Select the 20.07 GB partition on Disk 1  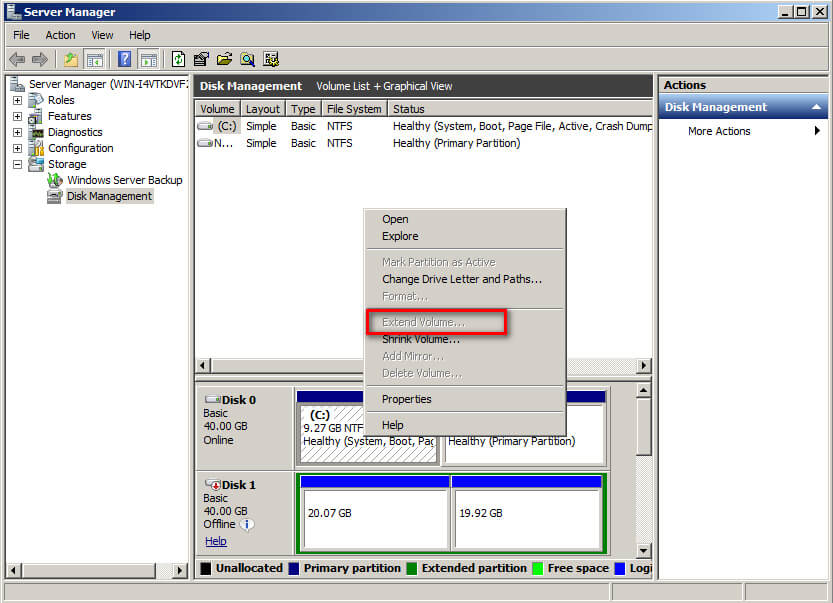tap(375, 513)
